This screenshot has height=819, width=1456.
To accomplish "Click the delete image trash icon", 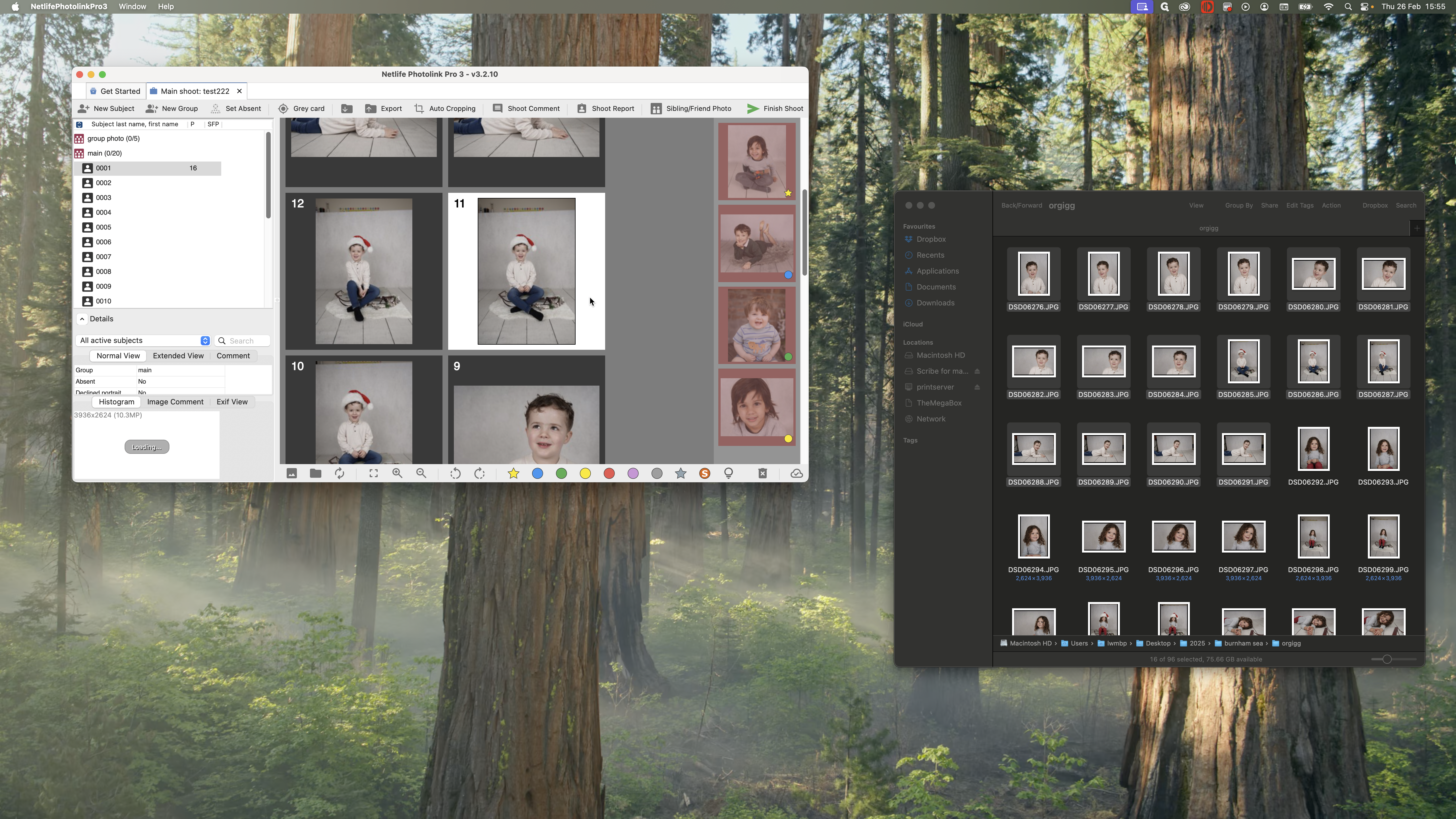I will 762,474.
